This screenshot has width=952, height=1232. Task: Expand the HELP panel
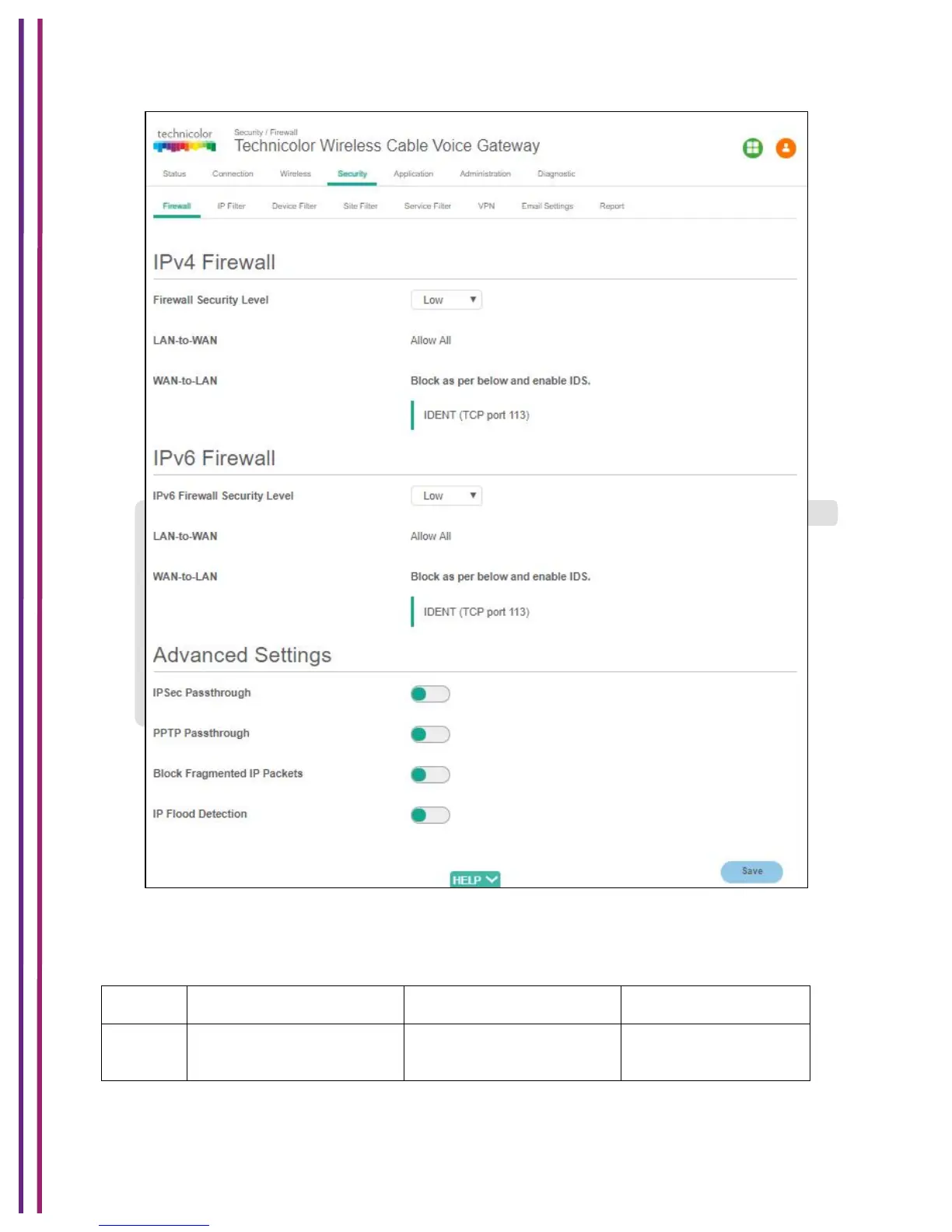click(x=475, y=880)
